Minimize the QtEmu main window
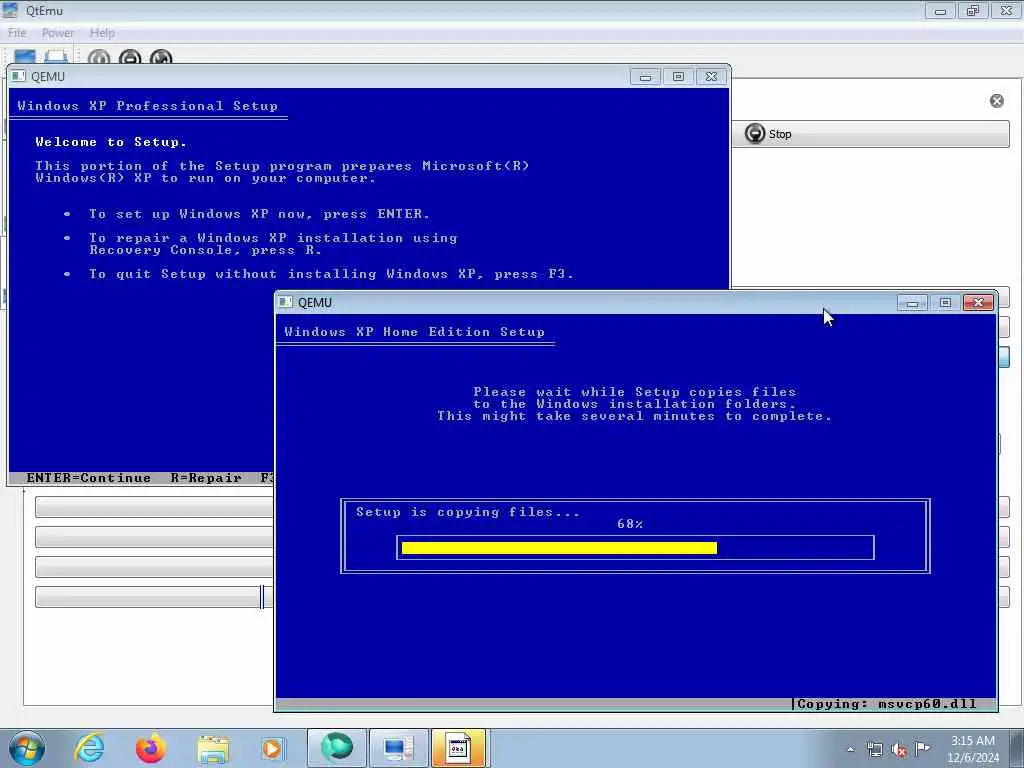Image resolution: width=1024 pixels, height=768 pixels. [x=940, y=10]
